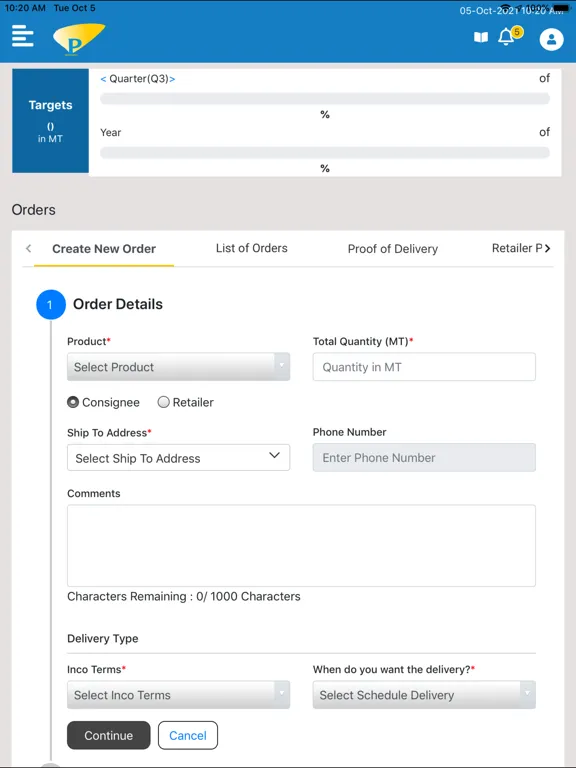576x768 pixels.
Task: Click the Continue button
Action: click(x=109, y=735)
